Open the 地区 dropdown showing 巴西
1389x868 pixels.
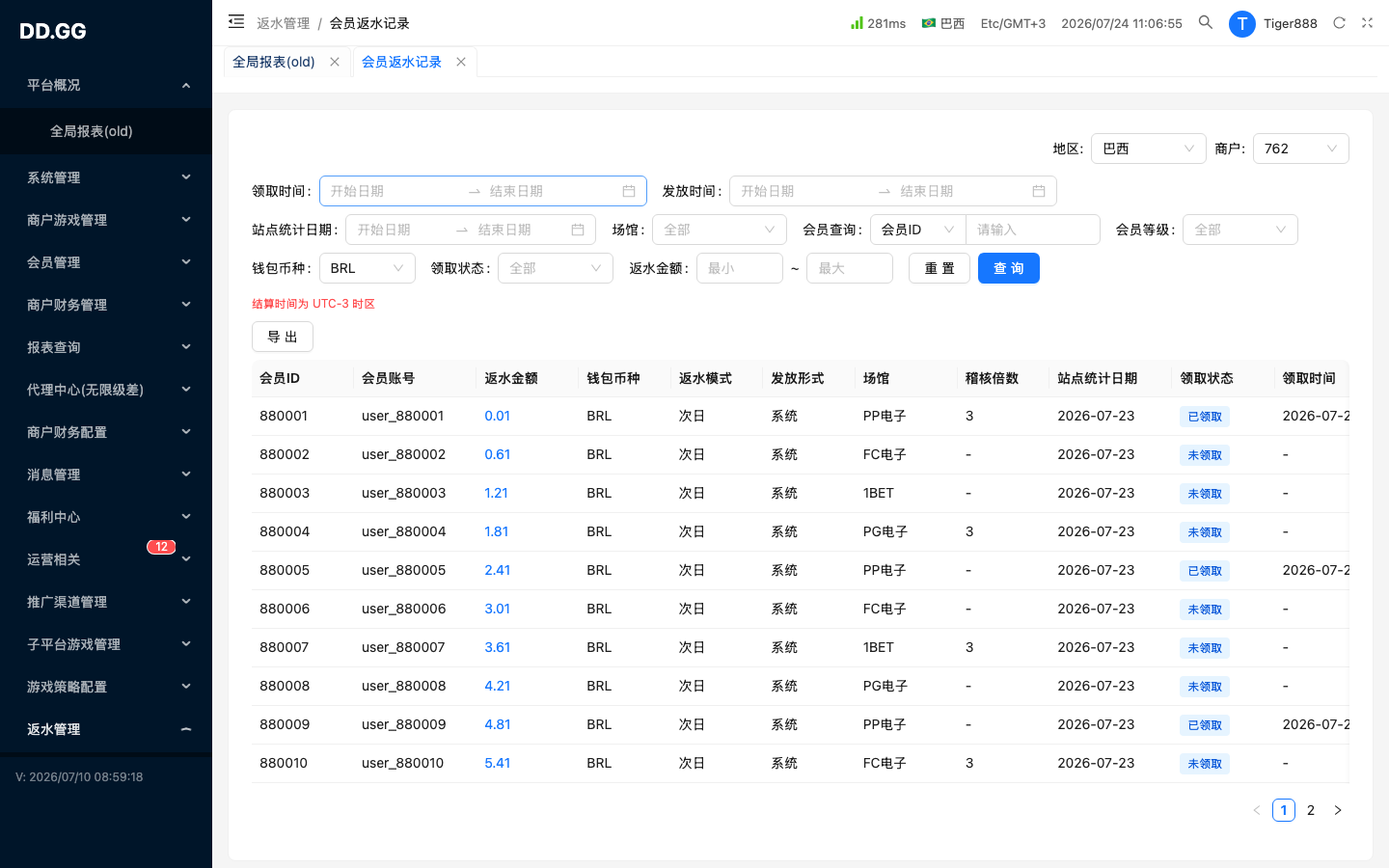(x=1149, y=149)
